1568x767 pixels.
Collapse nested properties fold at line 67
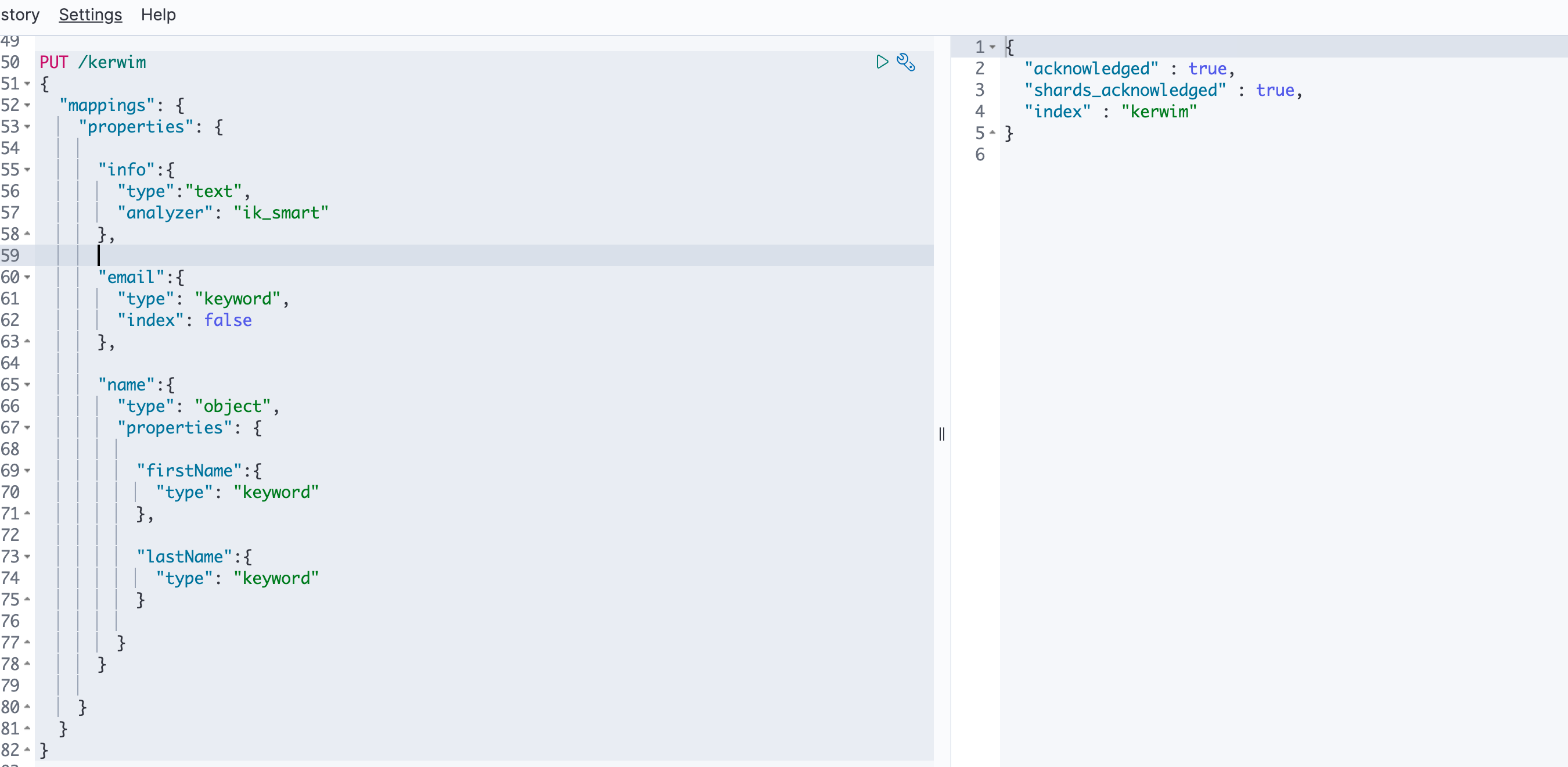27,428
